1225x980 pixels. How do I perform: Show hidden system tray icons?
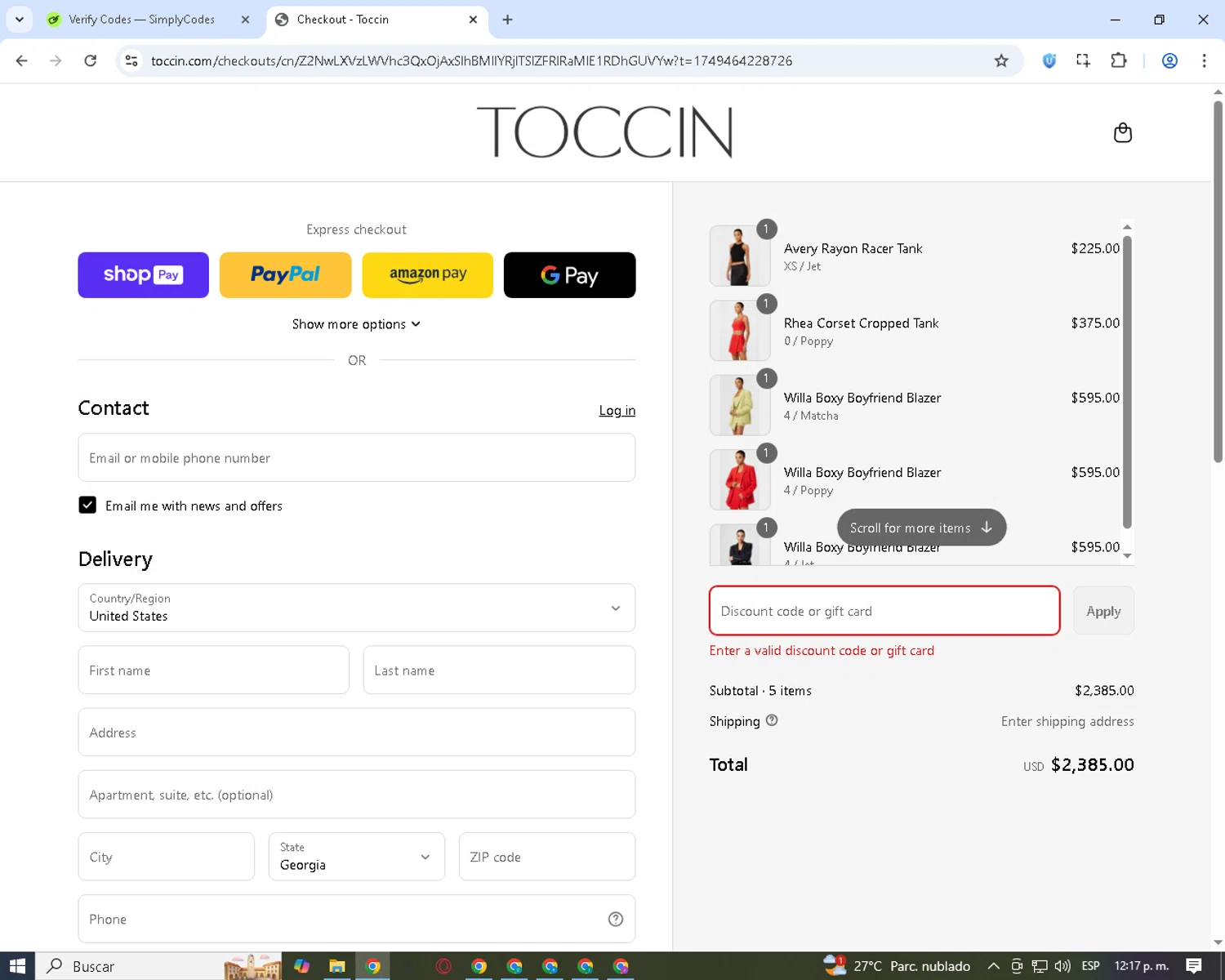(993, 966)
